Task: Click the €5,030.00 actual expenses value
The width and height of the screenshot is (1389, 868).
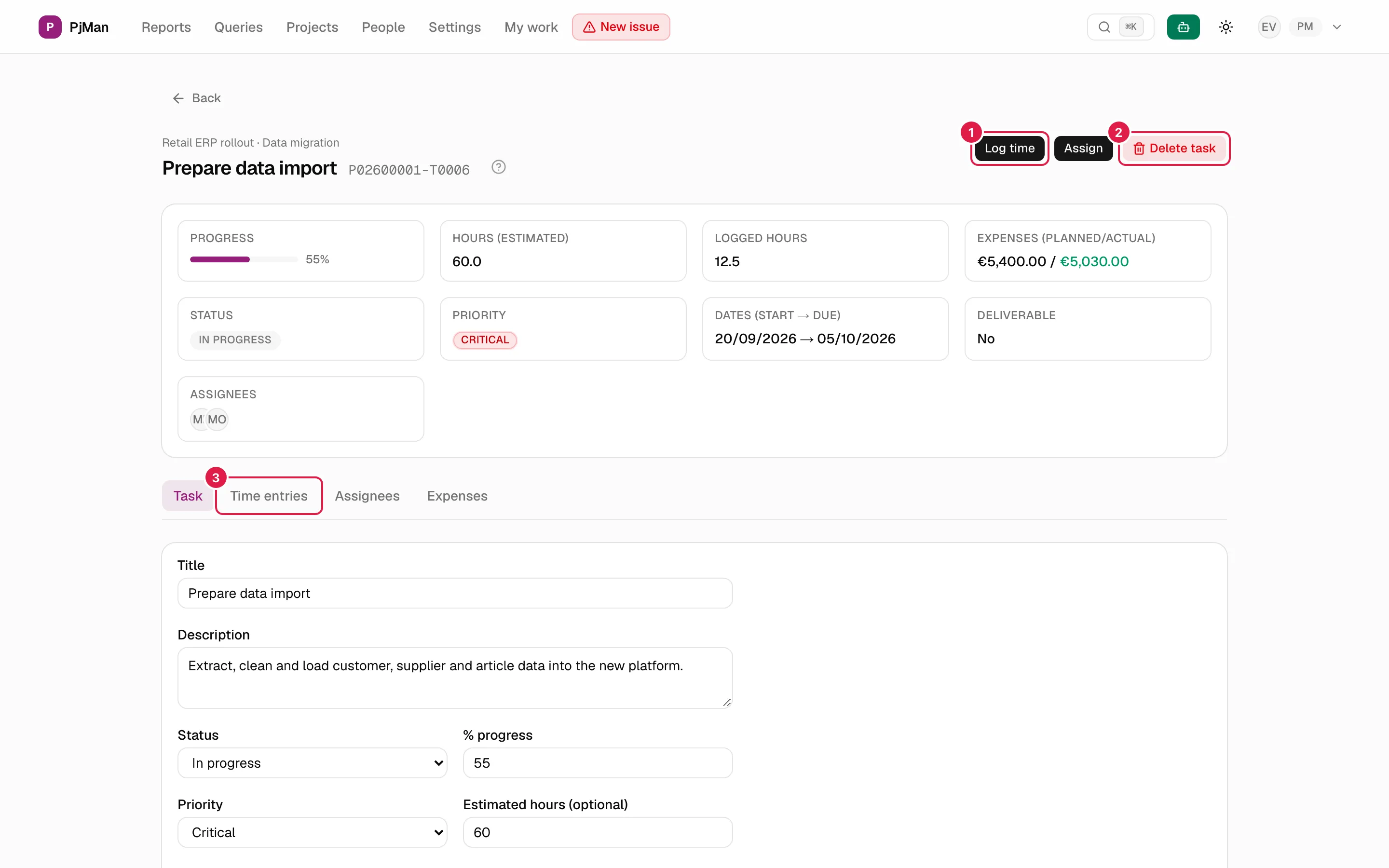Action: pyautogui.click(x=1094, y=262)
